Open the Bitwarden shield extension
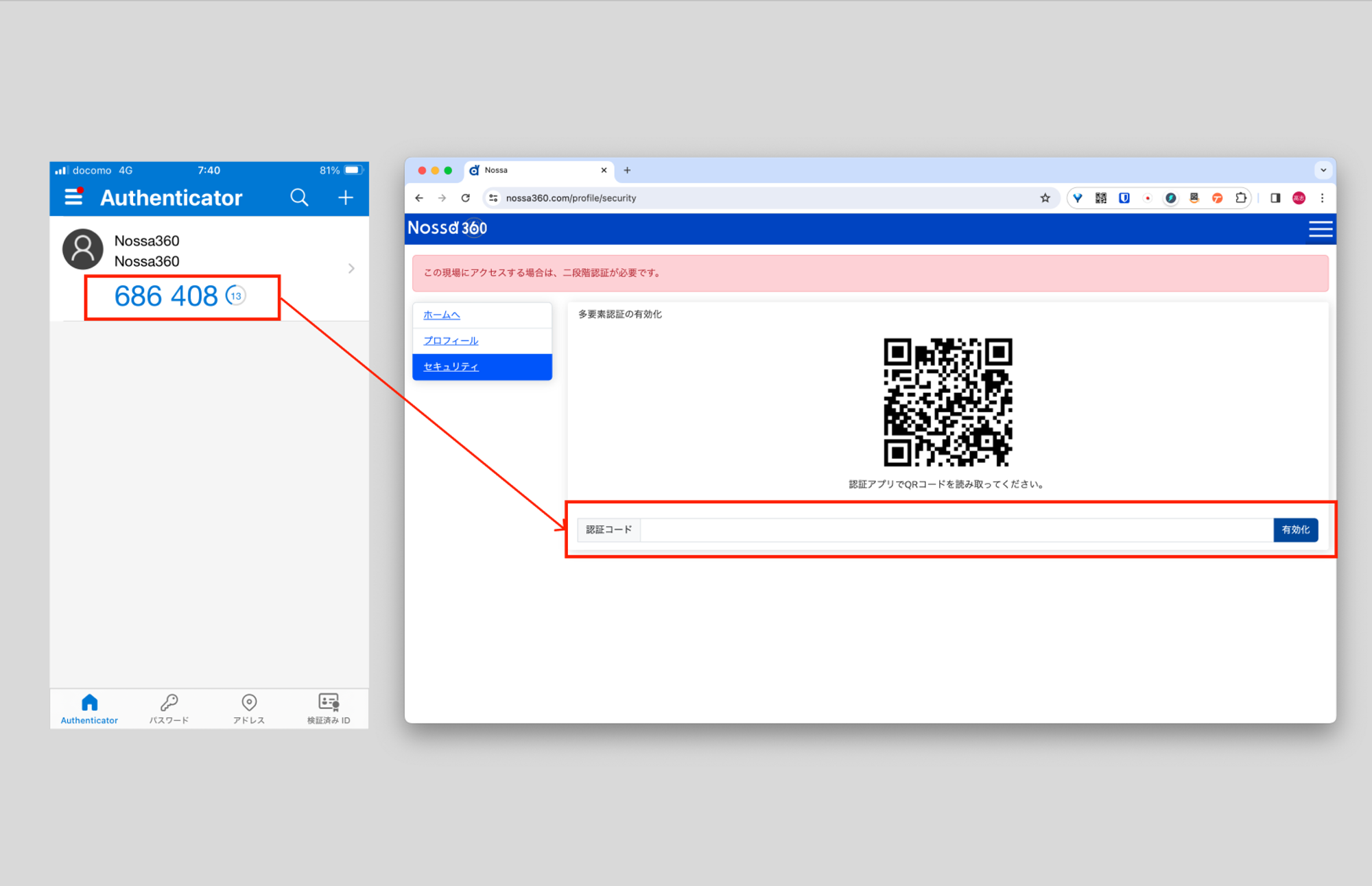Screen dimensions: 1372x886 click(x=1124, y=198)
